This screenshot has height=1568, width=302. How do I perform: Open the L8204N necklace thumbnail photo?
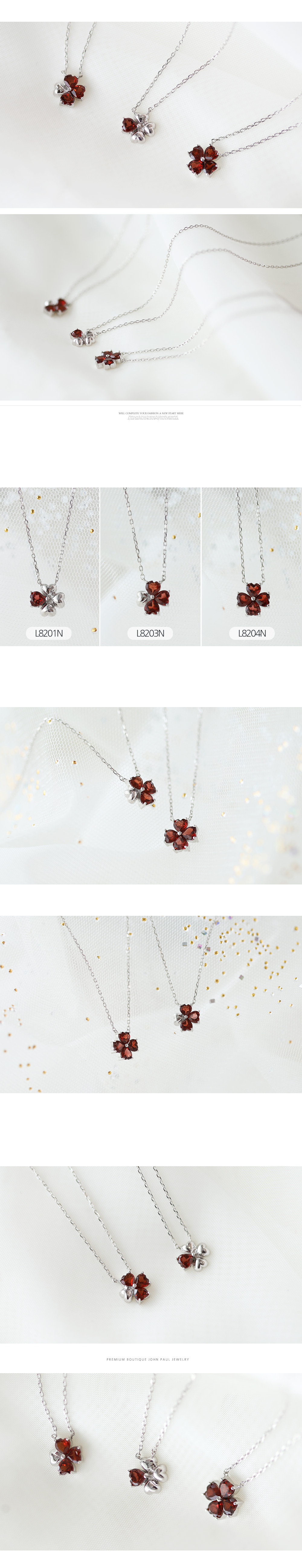252,567
